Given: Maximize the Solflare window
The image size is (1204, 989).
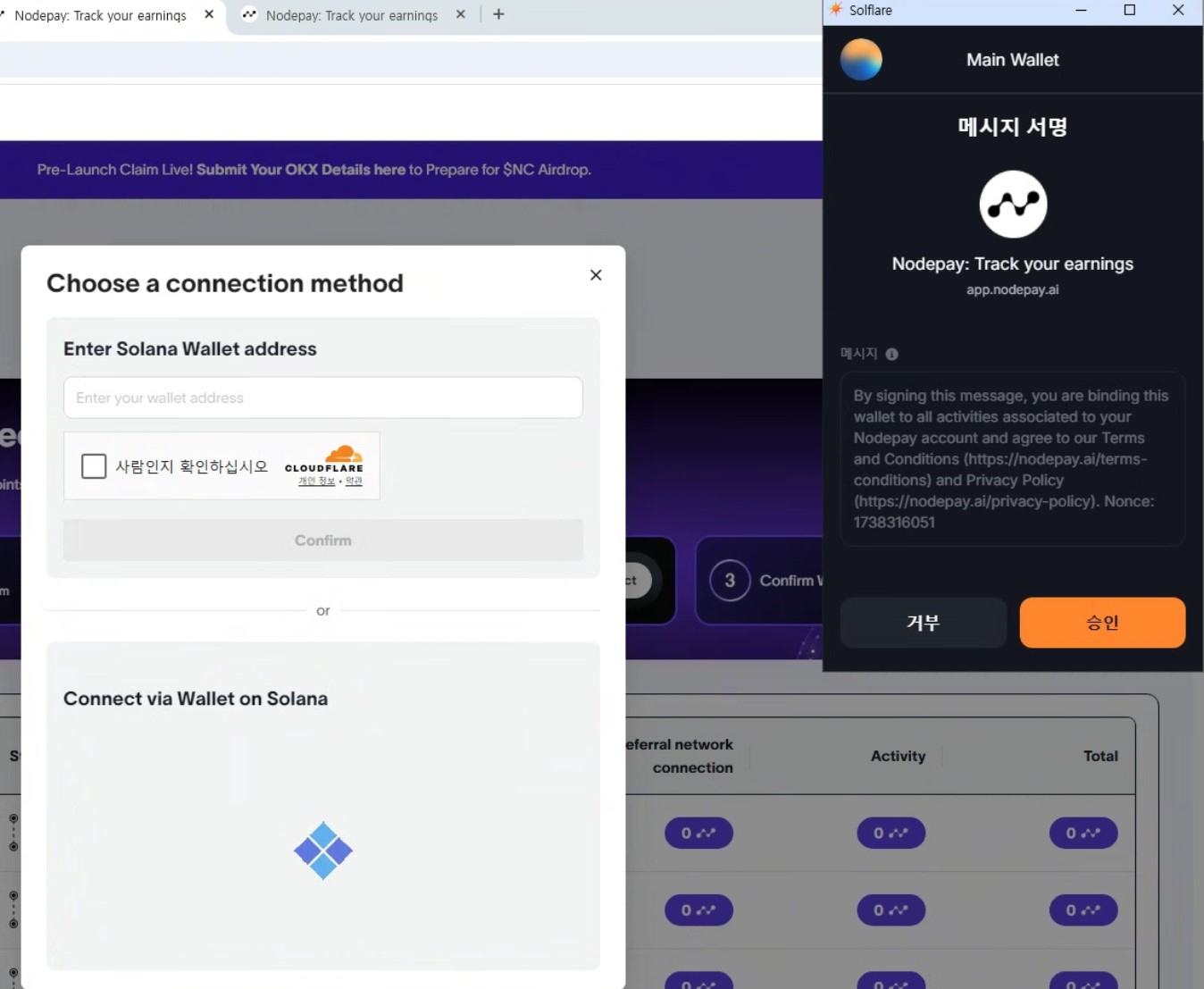Looking at the screenshot, I should 1129,10.
